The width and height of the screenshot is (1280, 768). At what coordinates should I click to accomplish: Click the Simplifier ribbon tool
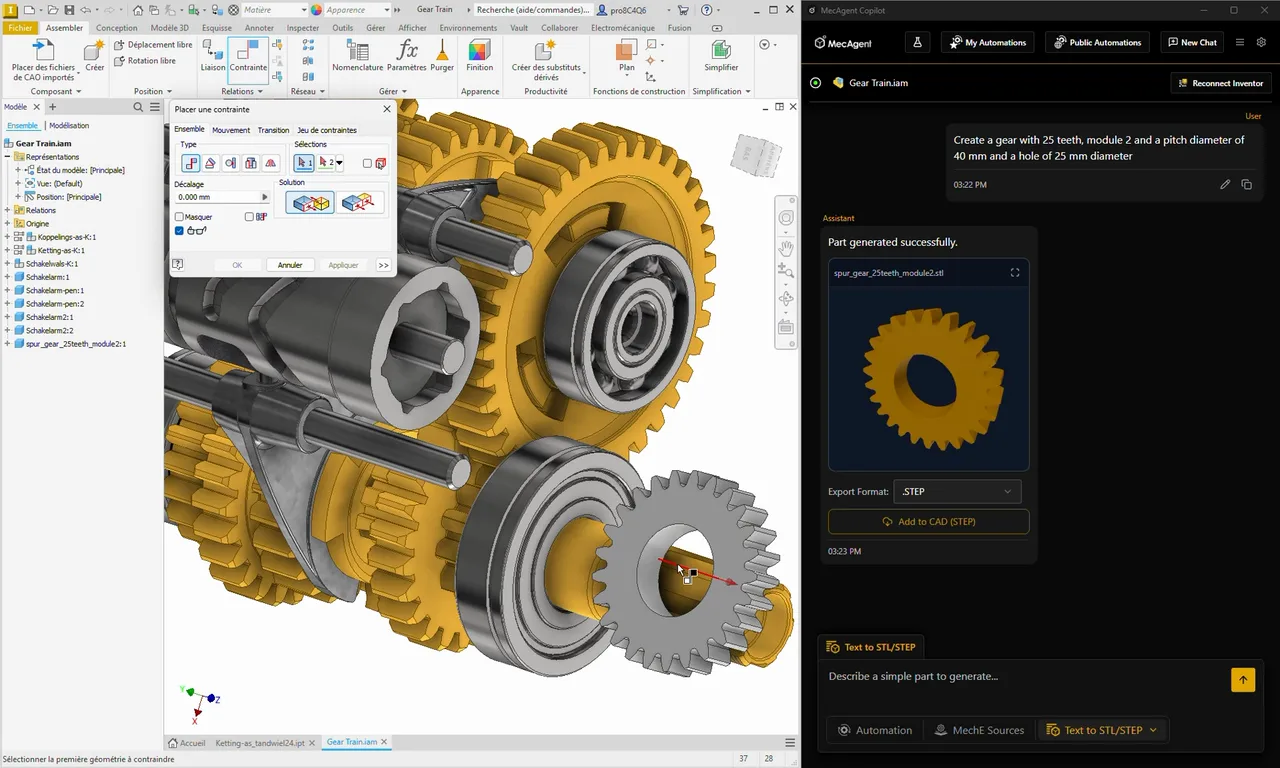[721, 56]
